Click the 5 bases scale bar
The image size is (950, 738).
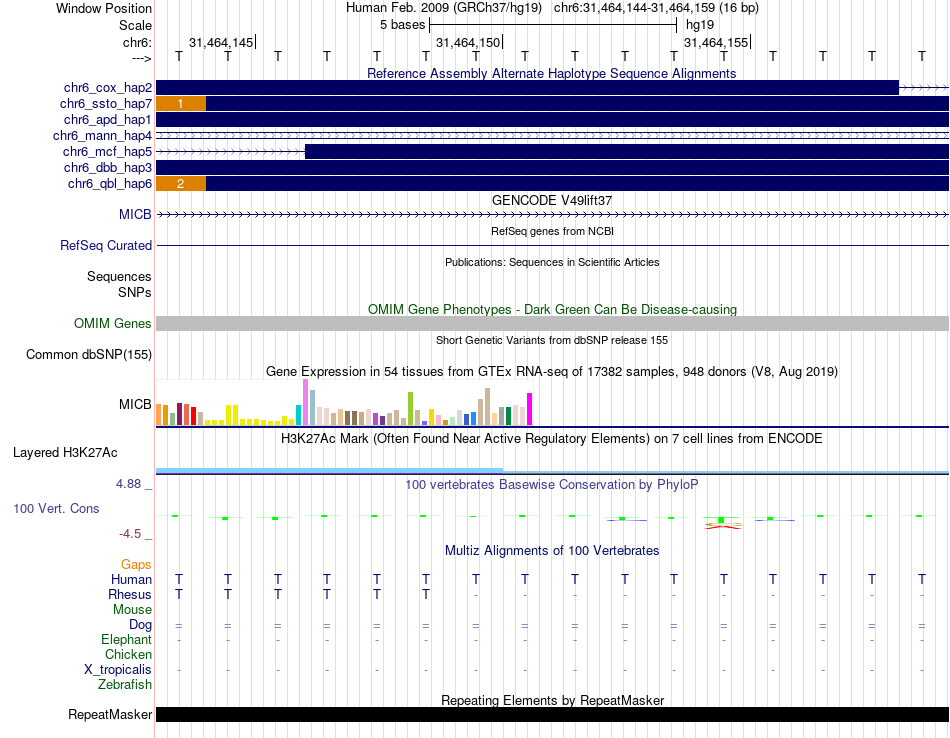click(553, 25)
